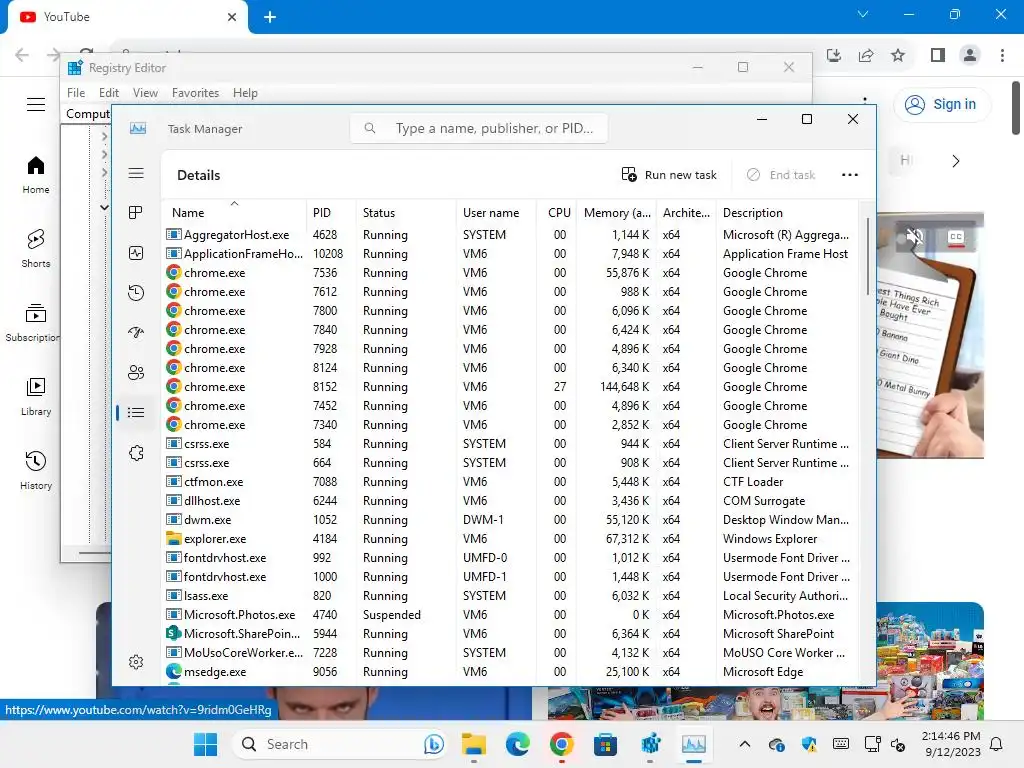This screenshot has height=768, width=1024.
Task: Select explorer.exe process row
Action: click(x=510, y=538)
